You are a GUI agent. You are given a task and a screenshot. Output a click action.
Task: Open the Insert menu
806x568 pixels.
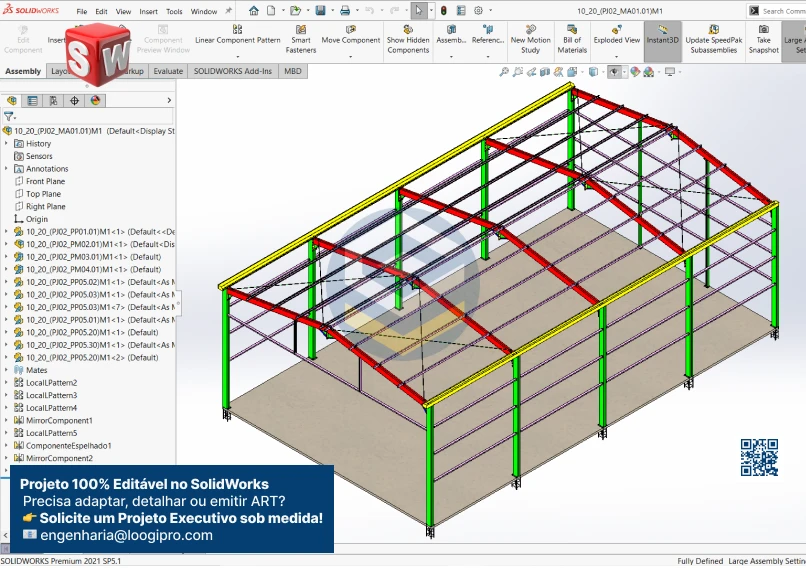[x=148, y=12]
